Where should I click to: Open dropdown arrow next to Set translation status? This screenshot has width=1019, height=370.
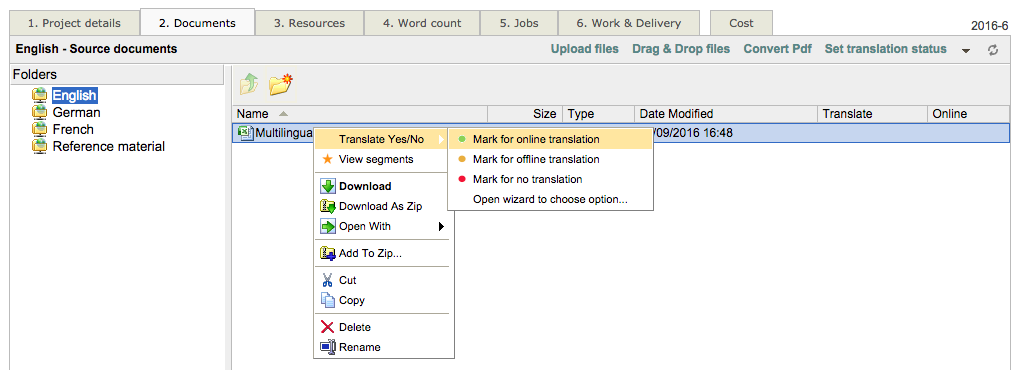pos(966,51)
